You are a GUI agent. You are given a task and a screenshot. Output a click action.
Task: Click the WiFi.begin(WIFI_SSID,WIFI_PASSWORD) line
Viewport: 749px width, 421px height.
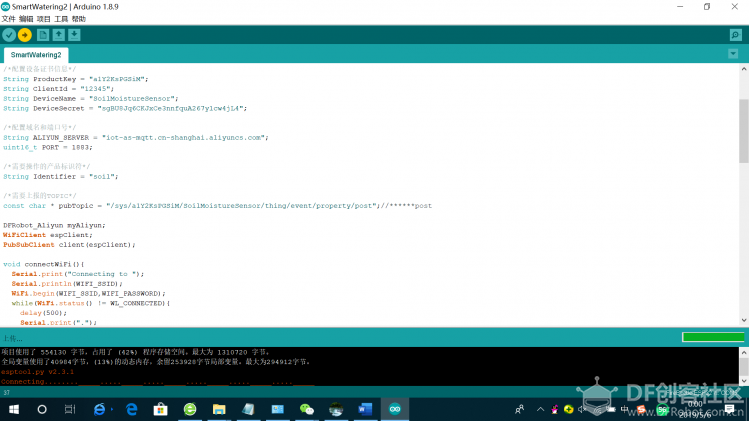click(x=88, y=293)
